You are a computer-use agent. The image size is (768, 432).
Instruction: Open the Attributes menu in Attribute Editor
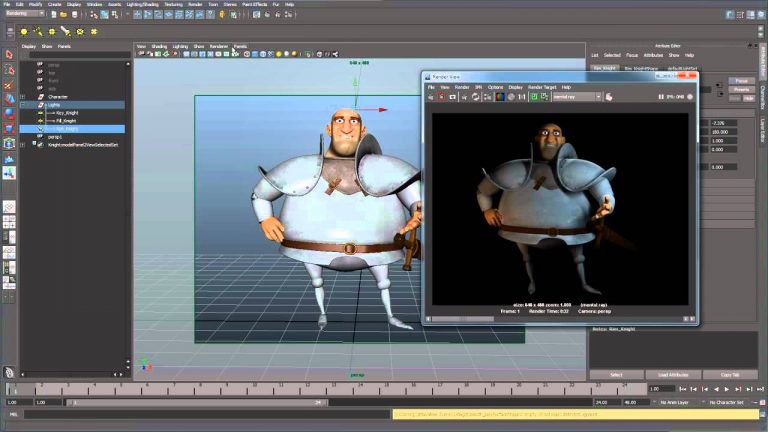(653, 55)
